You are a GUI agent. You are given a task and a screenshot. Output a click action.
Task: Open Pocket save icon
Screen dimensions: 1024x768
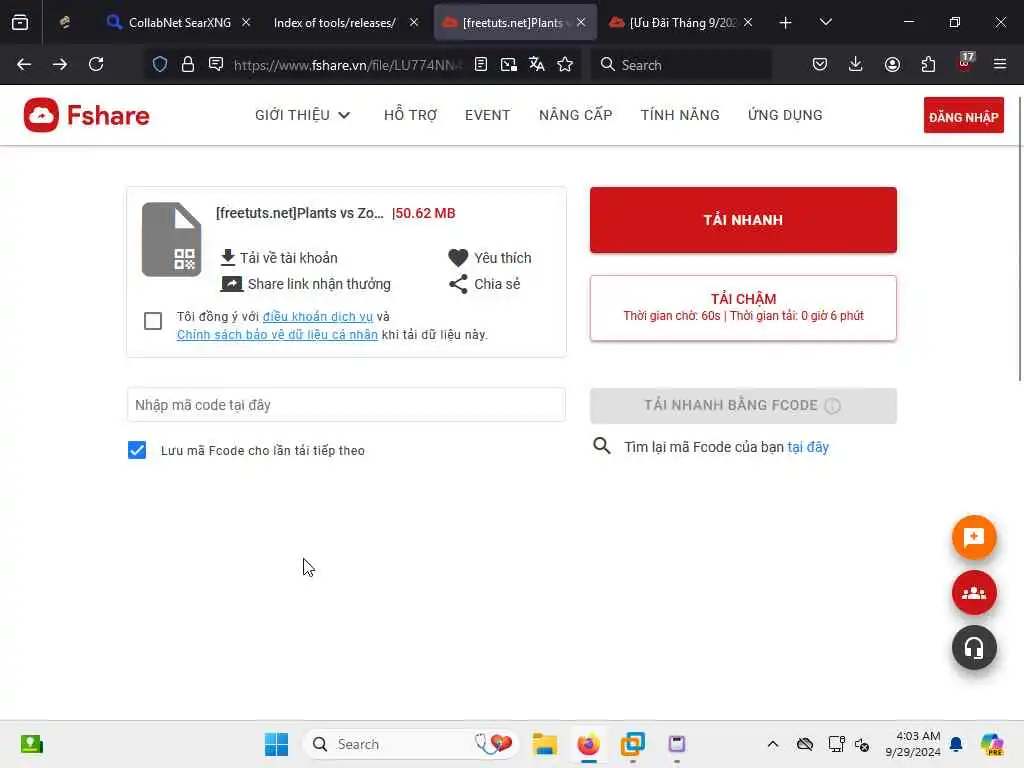click(x=820, y=64)
